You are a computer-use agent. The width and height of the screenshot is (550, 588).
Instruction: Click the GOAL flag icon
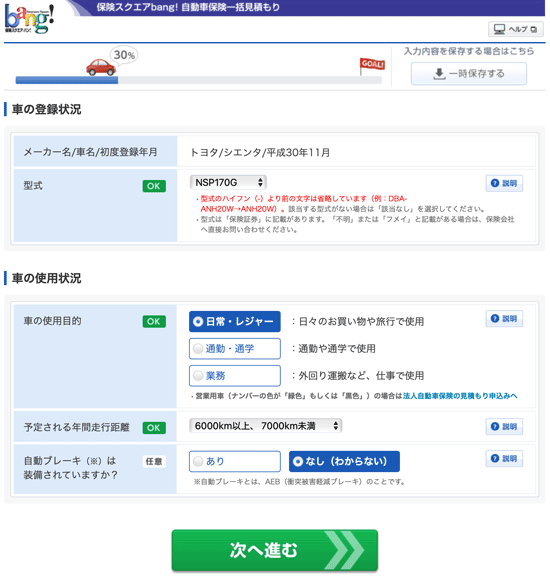pyautogui.click(x=372, y=66)
